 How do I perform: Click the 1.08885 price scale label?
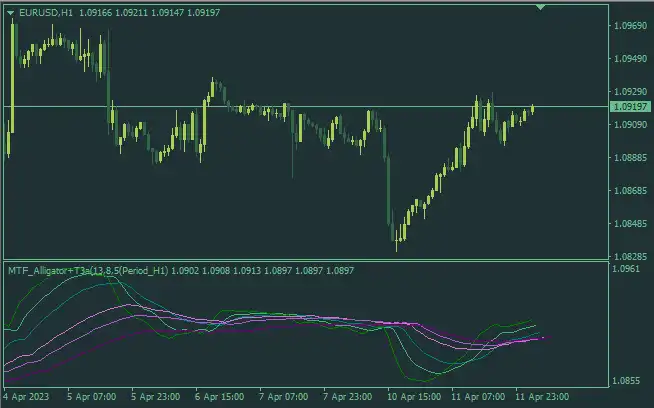630,157
